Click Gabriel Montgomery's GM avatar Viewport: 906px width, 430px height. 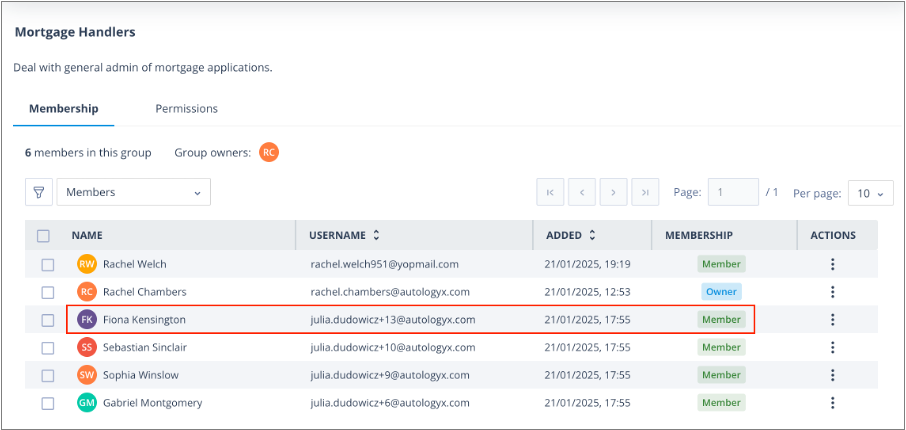(x=87, y=403)
